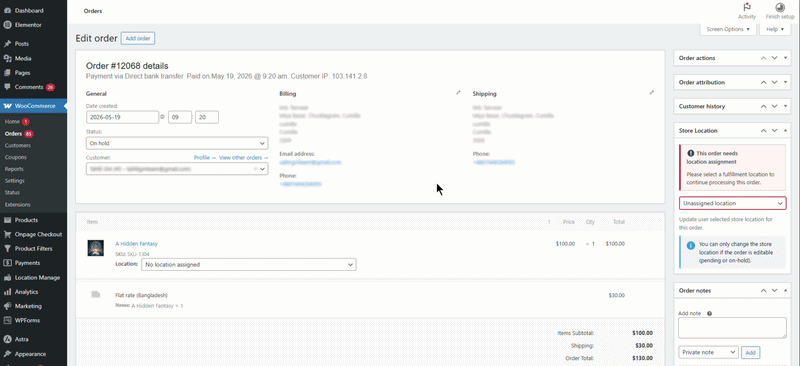
Task: Open the Finish setup progress icon
Action: point(780,7)
